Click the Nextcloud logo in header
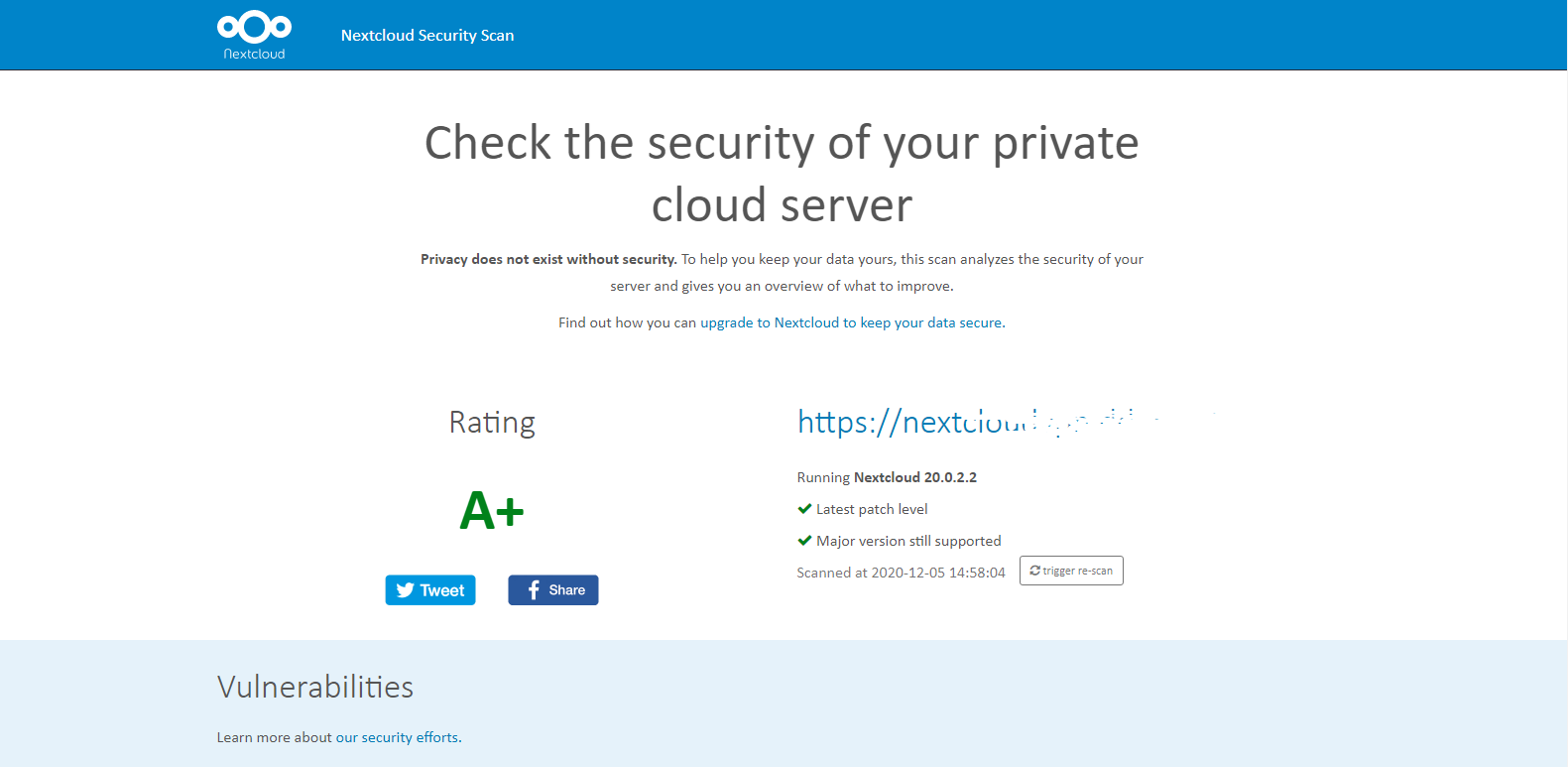Image resolution: width=1568 pixels, height=767 pixels. point(254,36)
